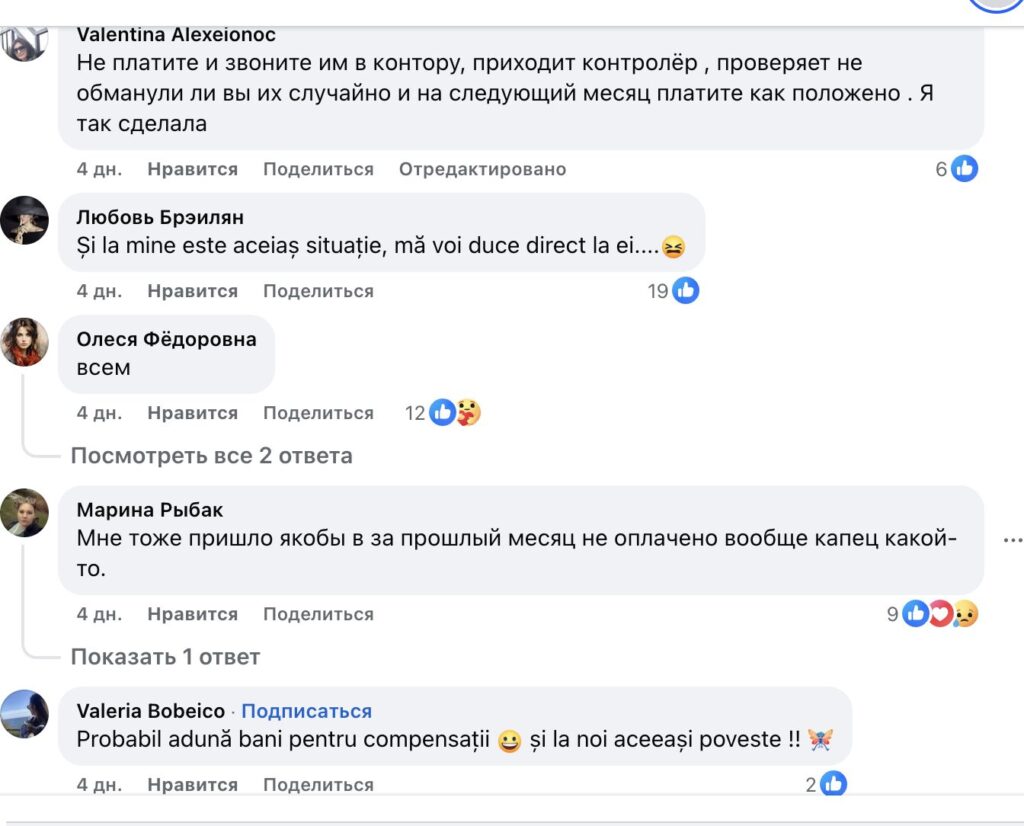Like Valentina Alexeionoc's comment via Нравится
Image resolution: width=1024 pixels, height=826 pixels.
pos(192,169)
